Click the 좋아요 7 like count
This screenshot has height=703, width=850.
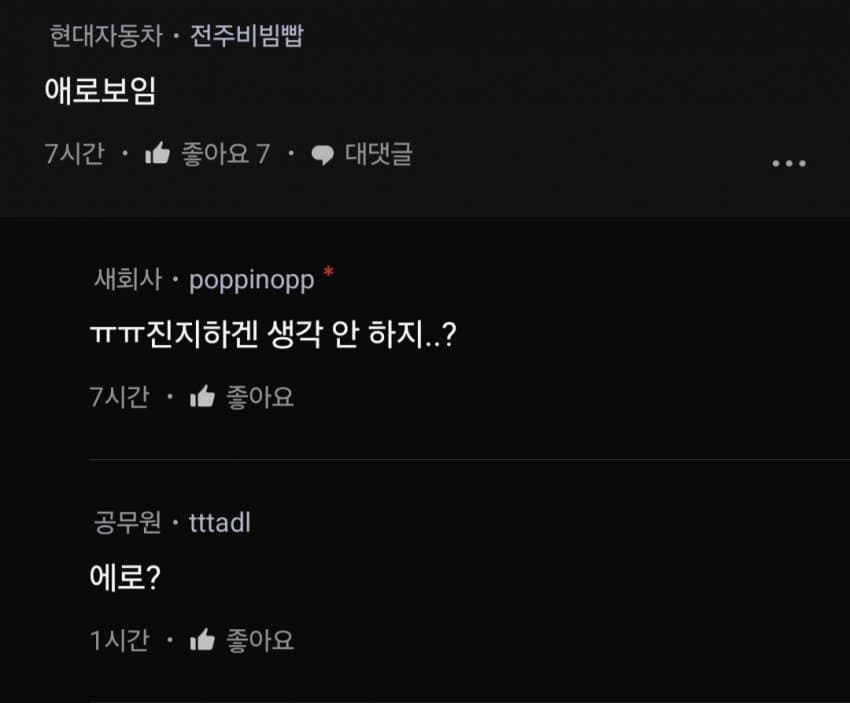(226, 153)
